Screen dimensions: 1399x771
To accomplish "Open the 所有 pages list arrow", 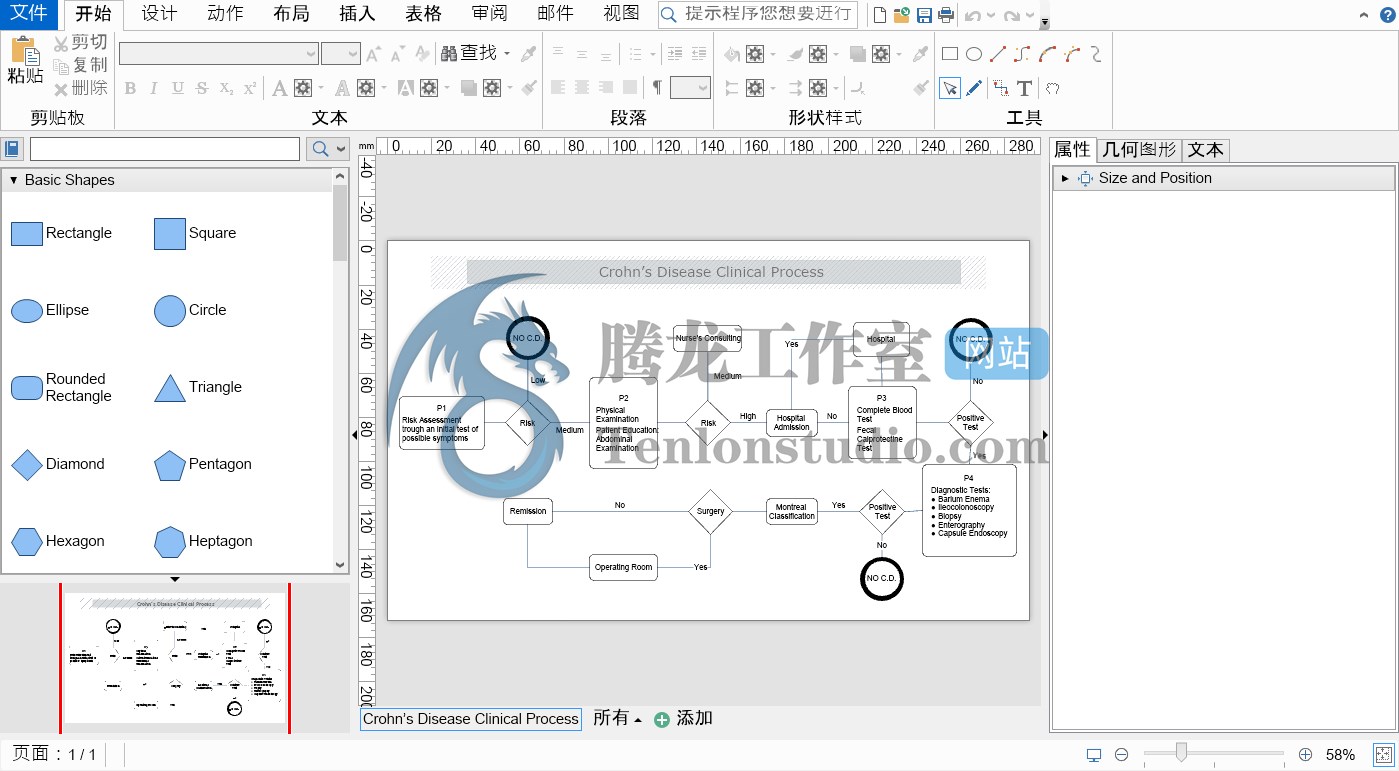I will coord(638,720).
